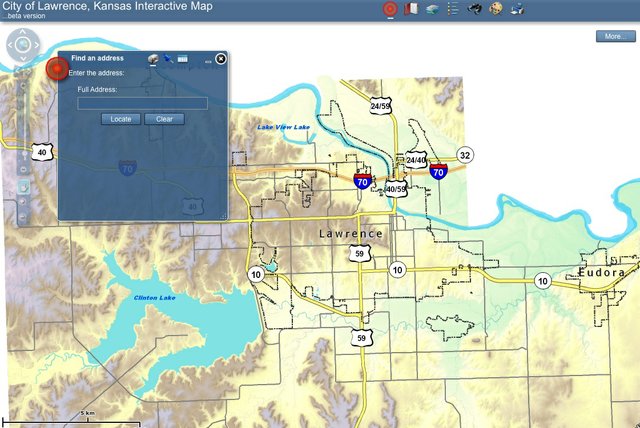Click the Lawrence city label
The image size is (640, 428).
click(351, 234)
